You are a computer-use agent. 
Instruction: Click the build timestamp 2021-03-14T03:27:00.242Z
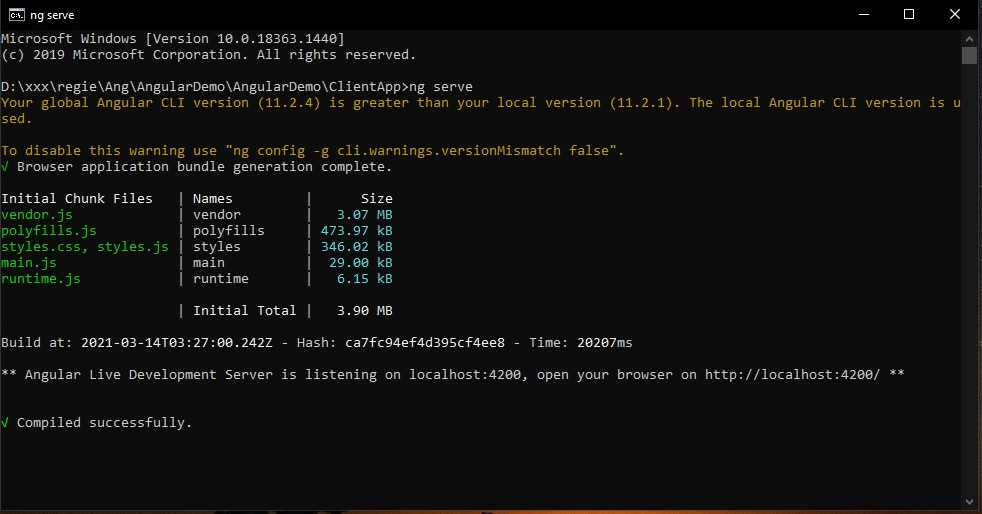(177, 343)
